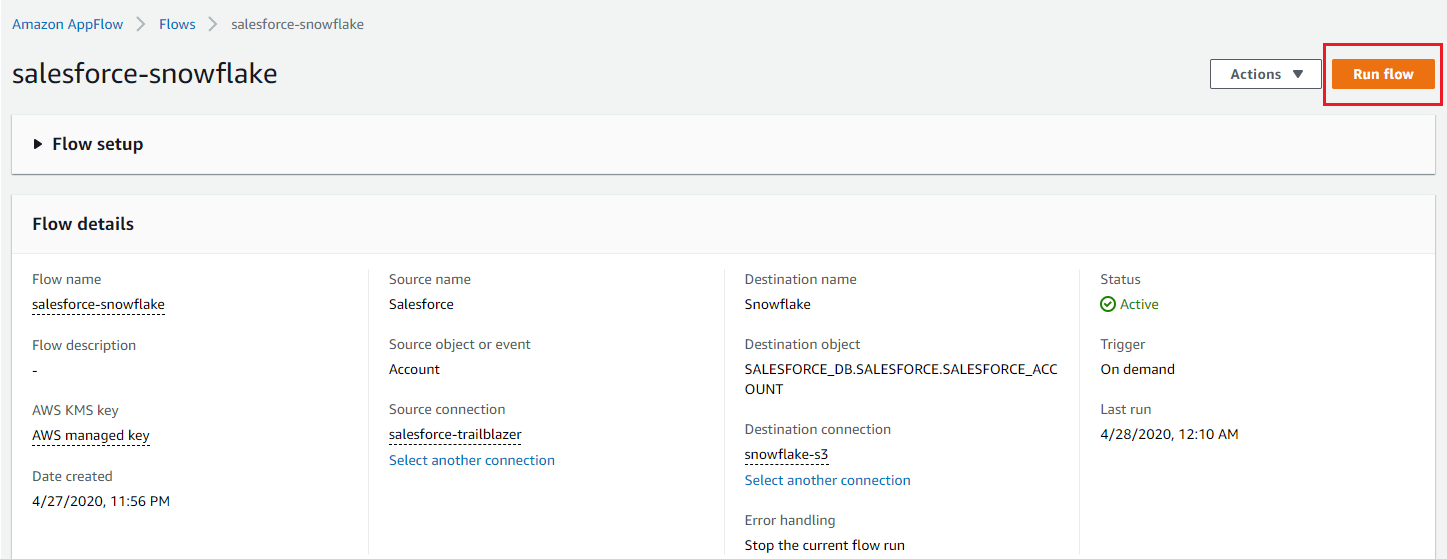Click the Last run timestamp value
This screenshot has width=1447, height=559.
click(x=1169, y=434)
